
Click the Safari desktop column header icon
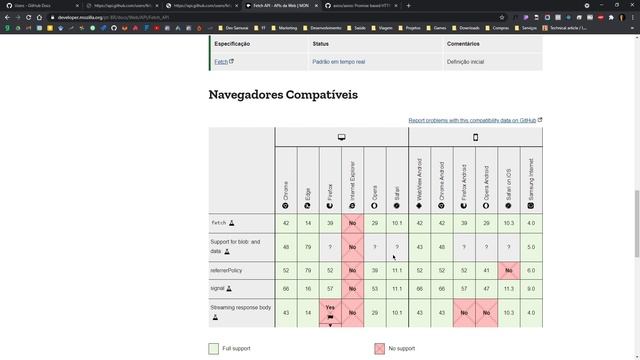(x=397, y=206)
